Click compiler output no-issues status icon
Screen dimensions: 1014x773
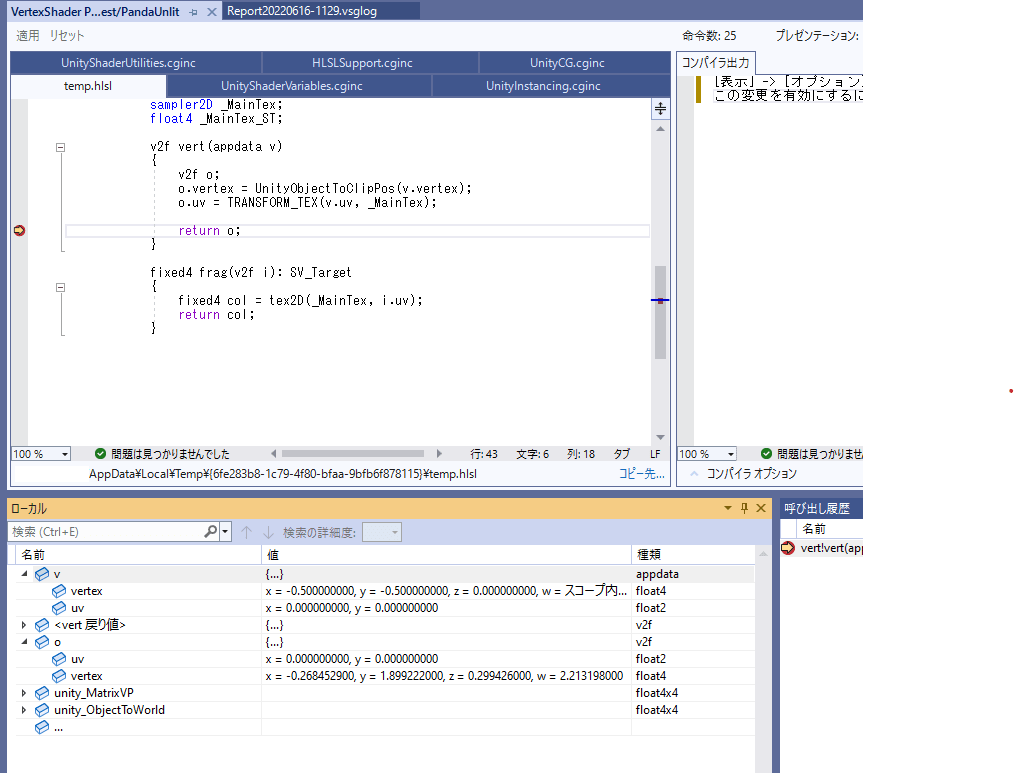coord(766,453)
